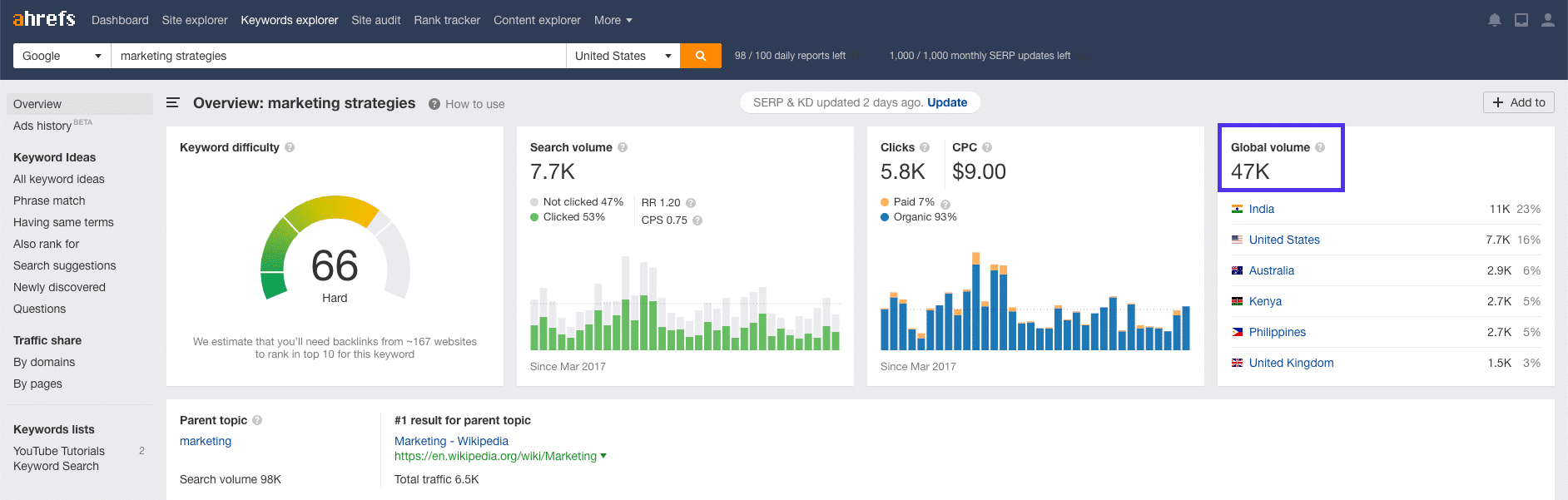This screenshot has height=500, width=1568.
Task: Click the user account profile icon
Action: tap(1547, 20)
